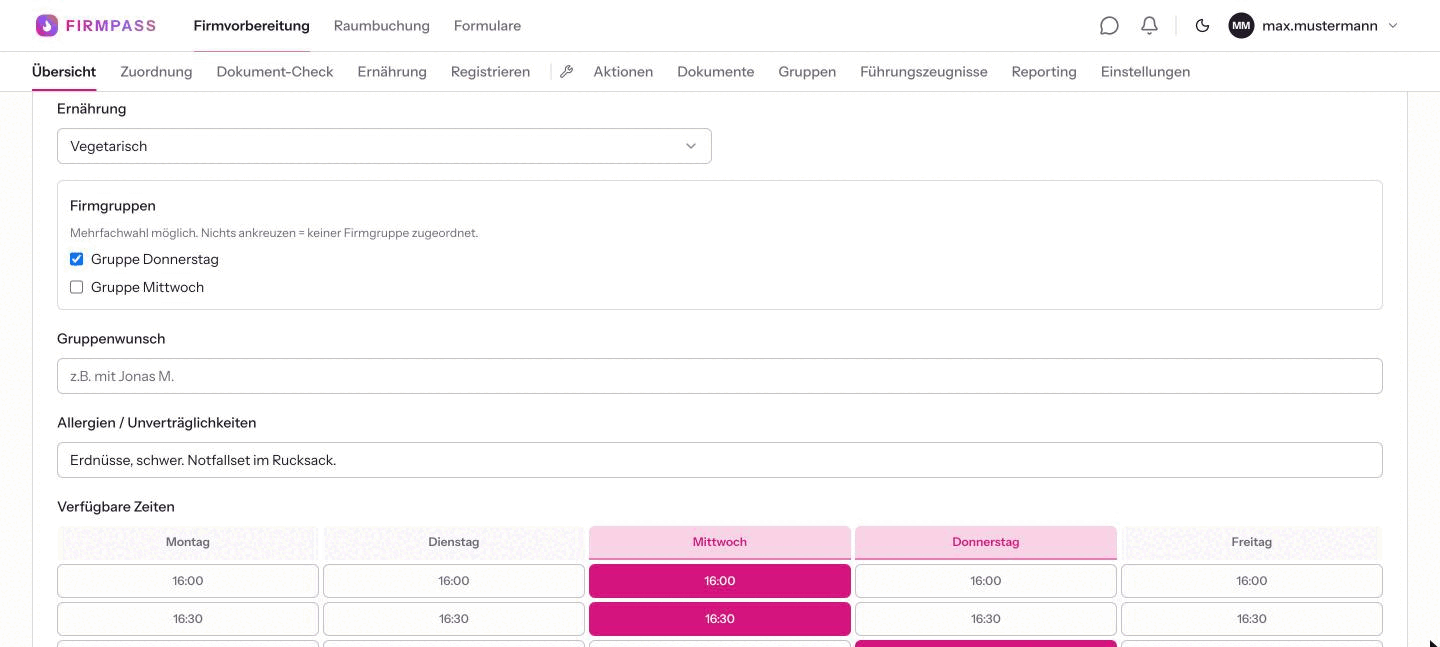Open the Registrieren tab
The image size is (1440, 647).
tap(491, 72)
